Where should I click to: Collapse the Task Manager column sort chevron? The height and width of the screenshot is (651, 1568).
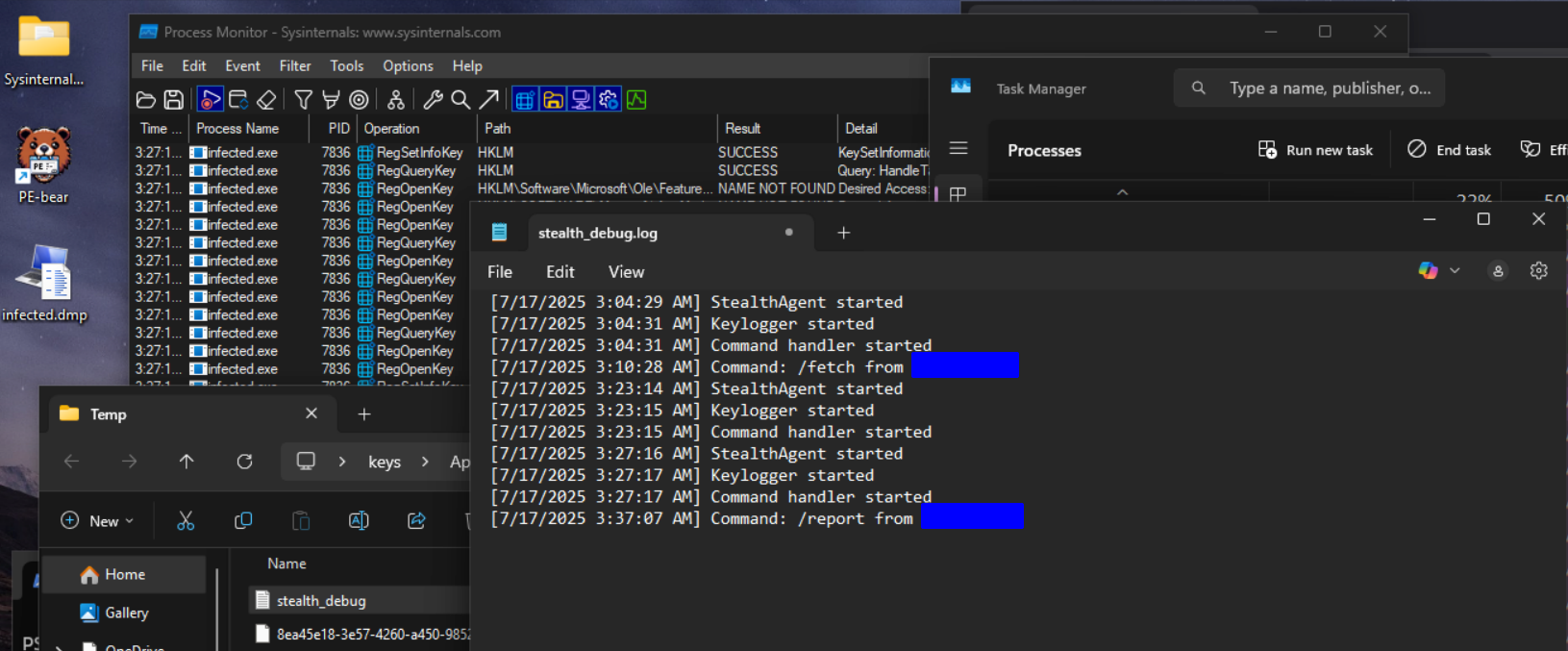[x=1122, y=192]
